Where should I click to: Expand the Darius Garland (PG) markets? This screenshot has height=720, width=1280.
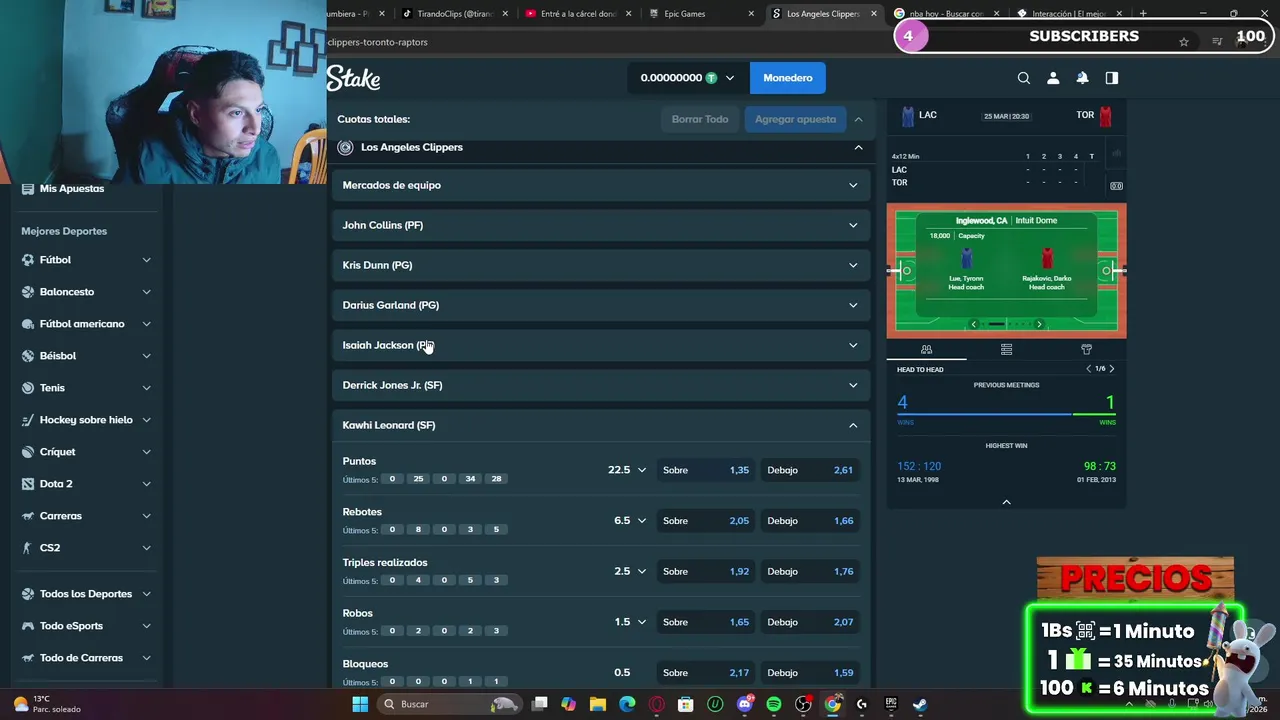601,305
